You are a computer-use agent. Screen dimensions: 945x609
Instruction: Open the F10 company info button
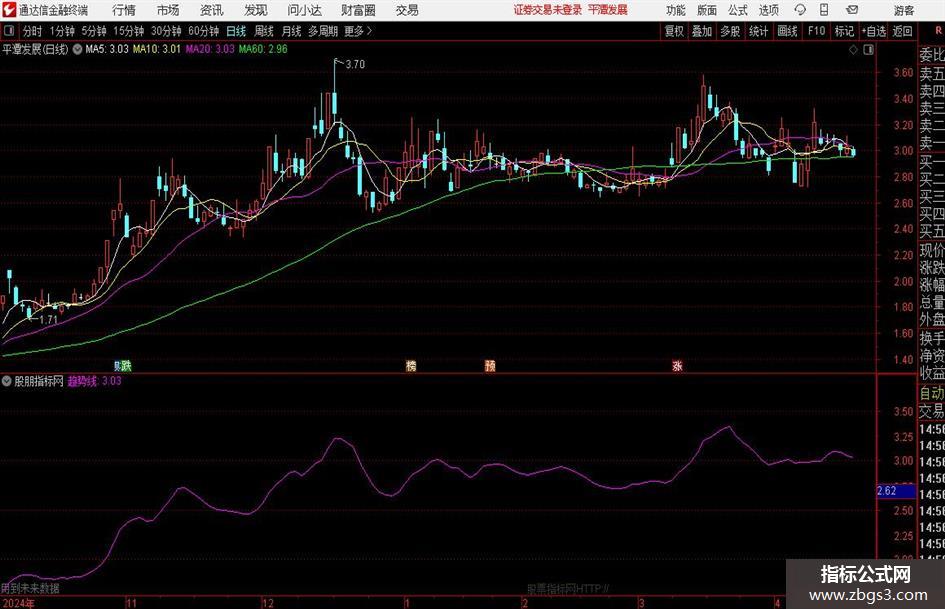tap(816, 31)
